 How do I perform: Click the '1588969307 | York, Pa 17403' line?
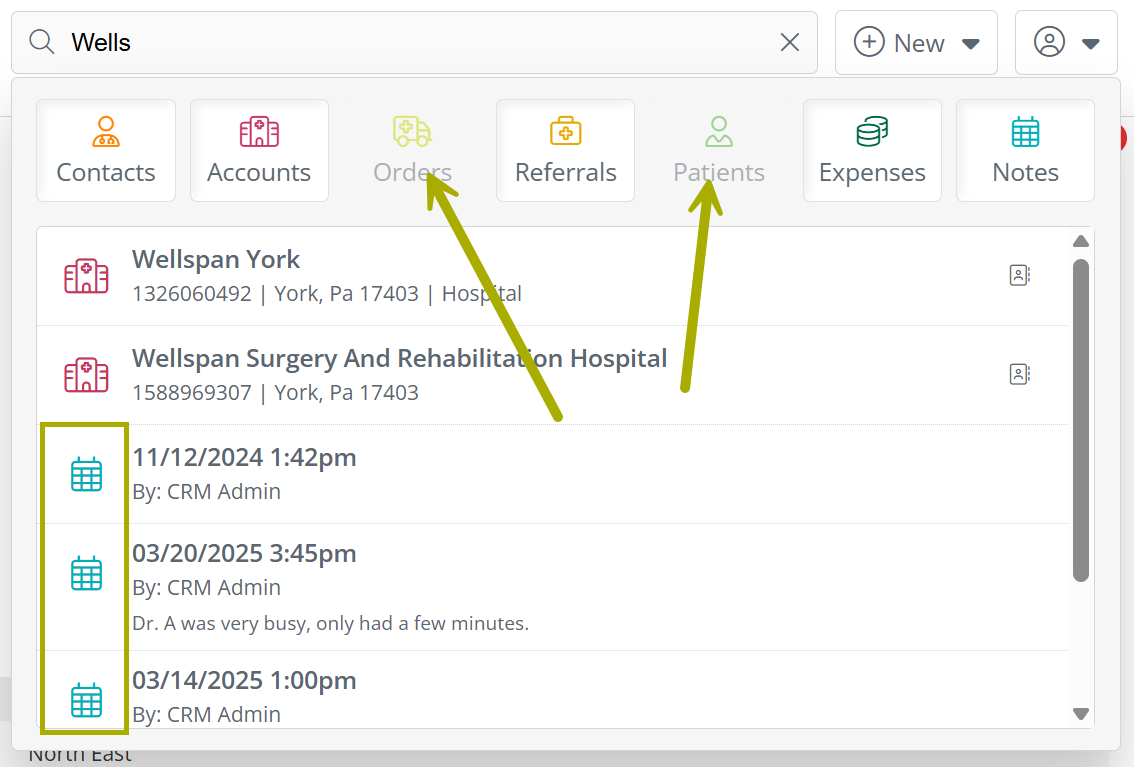pyautogui.click(x=276, y=393)
